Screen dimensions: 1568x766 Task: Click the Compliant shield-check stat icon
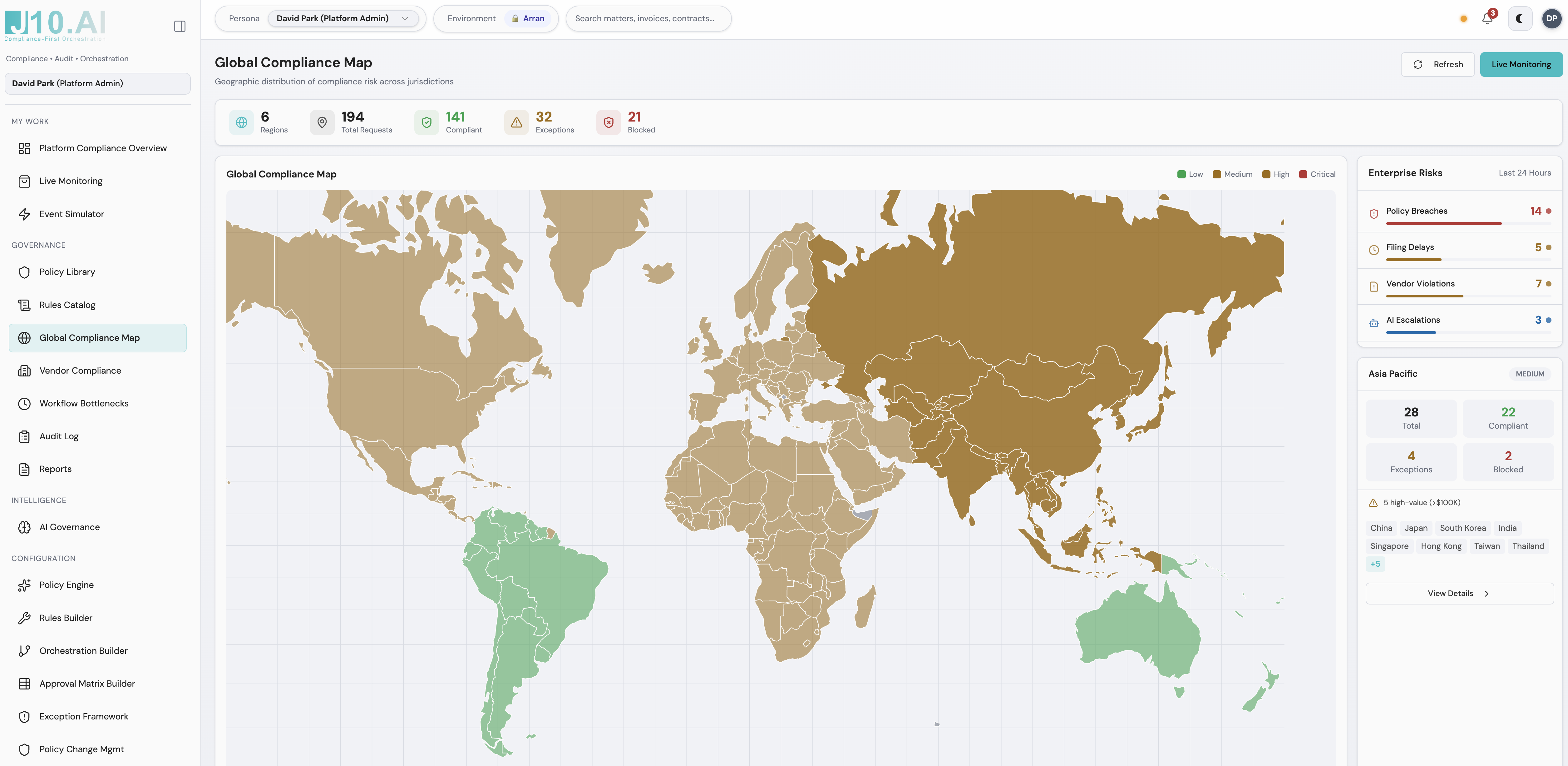(427, 122)
